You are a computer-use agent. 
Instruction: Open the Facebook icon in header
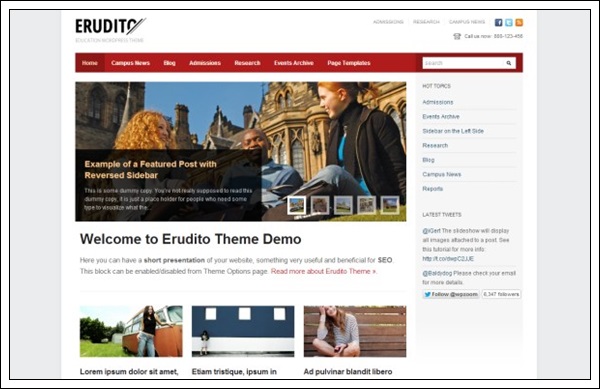(498, 23)
